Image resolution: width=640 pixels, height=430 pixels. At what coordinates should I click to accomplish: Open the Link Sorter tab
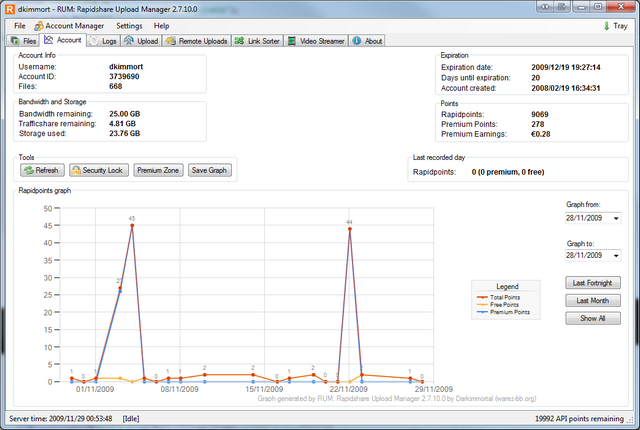[x=258, y=41]
